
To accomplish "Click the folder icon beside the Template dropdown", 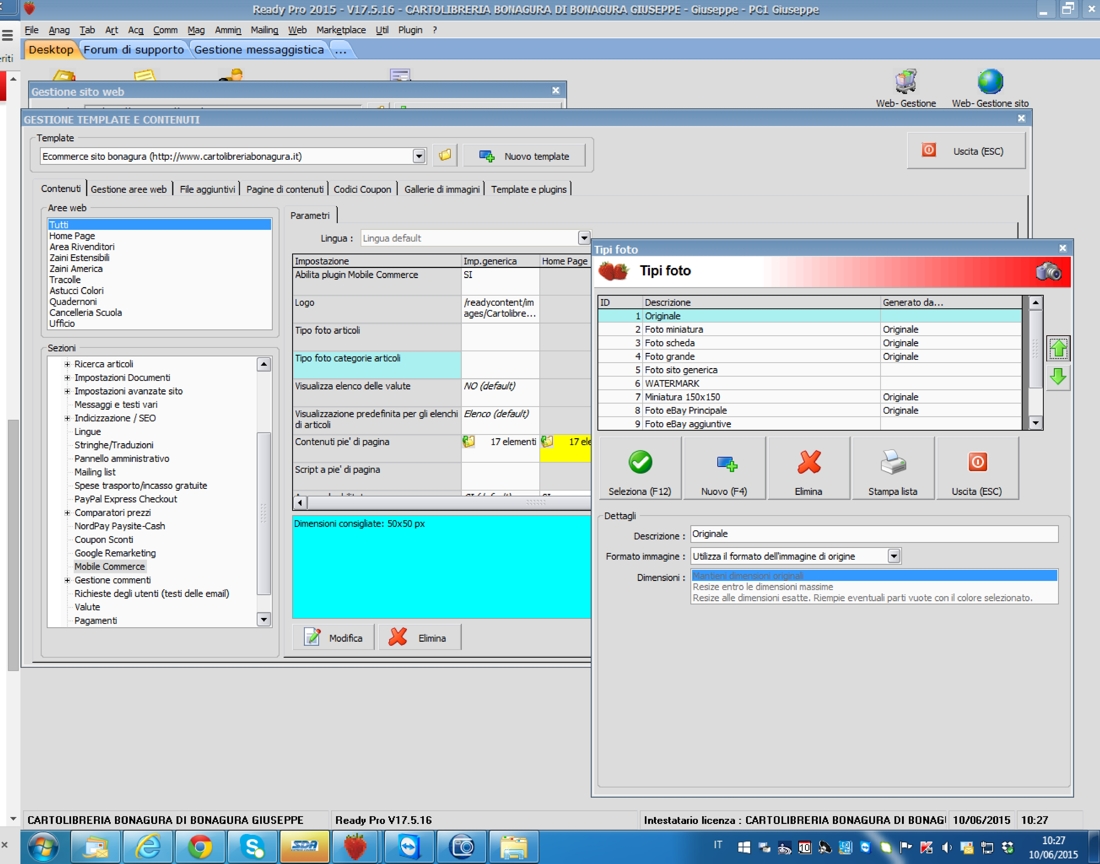I will (x=445, y=155).
